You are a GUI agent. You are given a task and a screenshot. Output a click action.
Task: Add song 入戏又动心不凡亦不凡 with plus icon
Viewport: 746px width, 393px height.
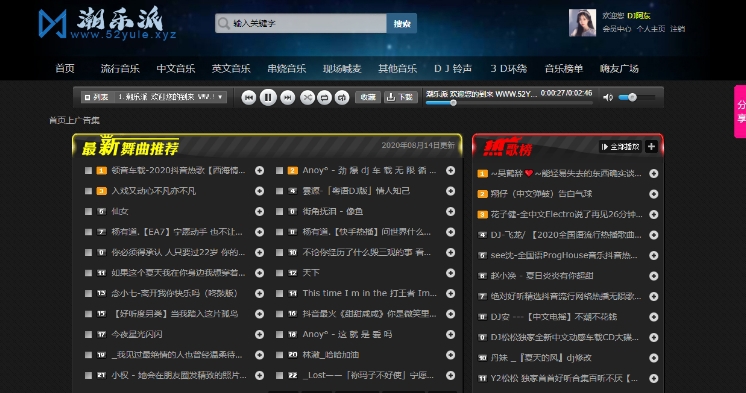point(259,191)
